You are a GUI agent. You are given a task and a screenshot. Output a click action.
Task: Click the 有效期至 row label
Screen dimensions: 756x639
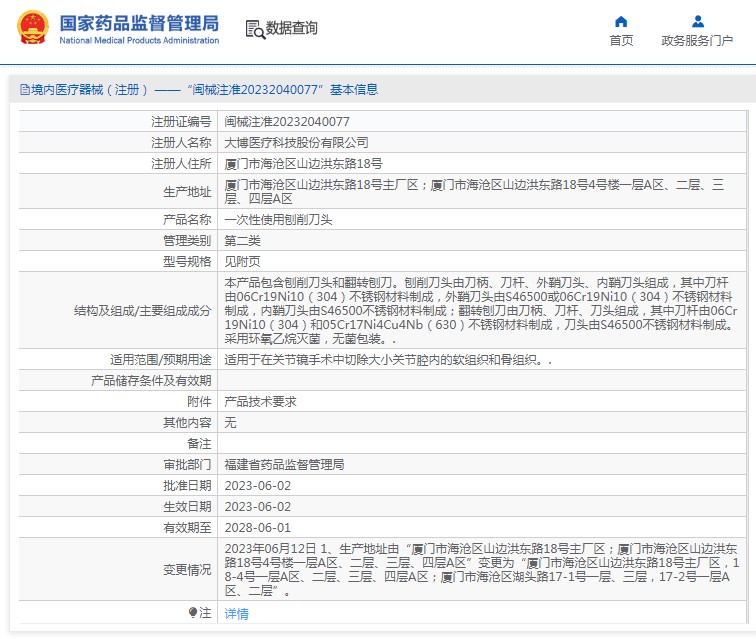(187, 528)
